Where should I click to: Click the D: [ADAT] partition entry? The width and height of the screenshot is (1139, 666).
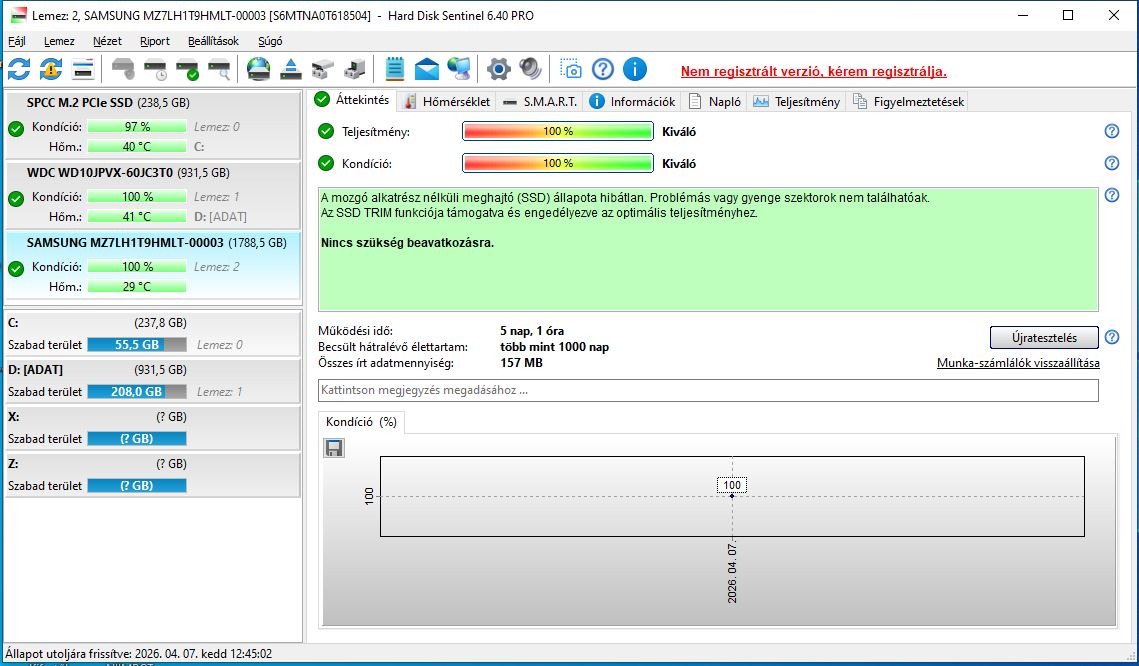[x=153, y=381]
